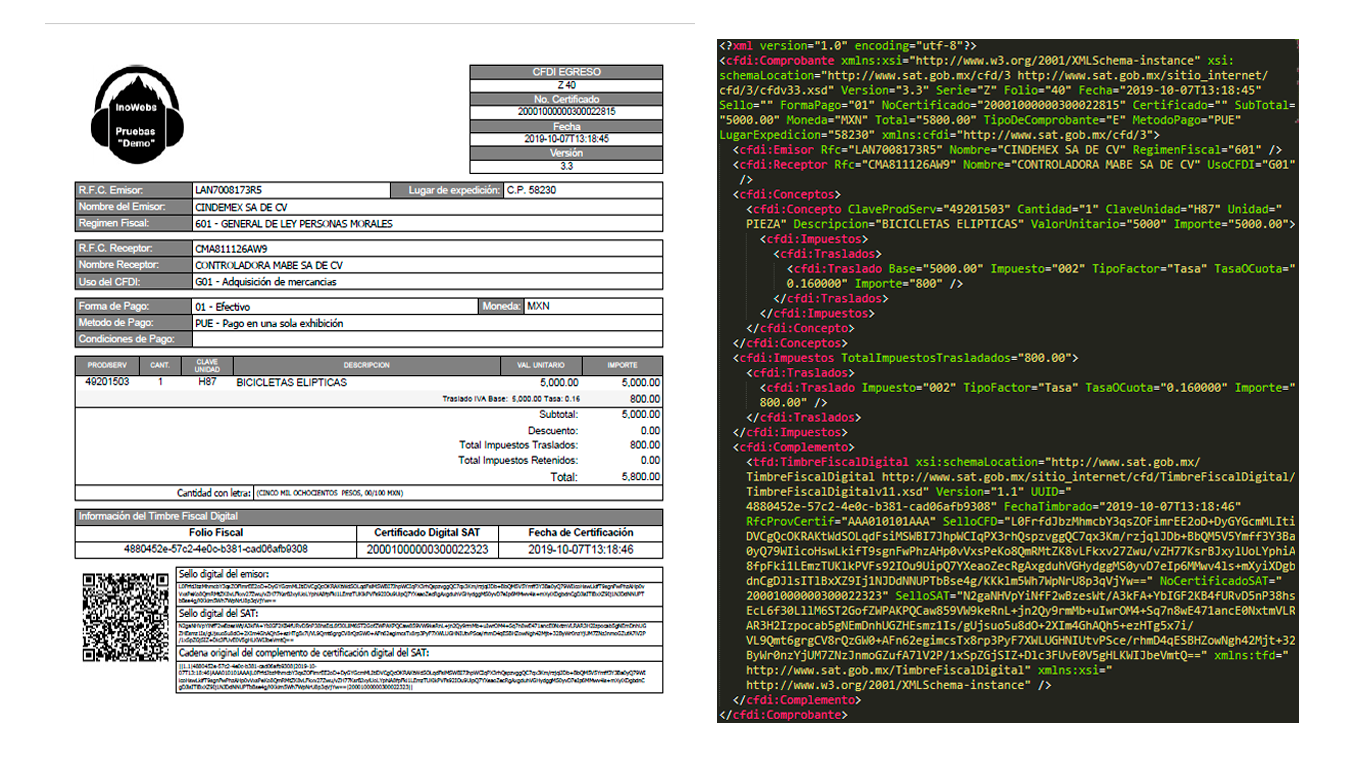Click the 'VAL. UNITARIO' column header

tap(541, 365)
